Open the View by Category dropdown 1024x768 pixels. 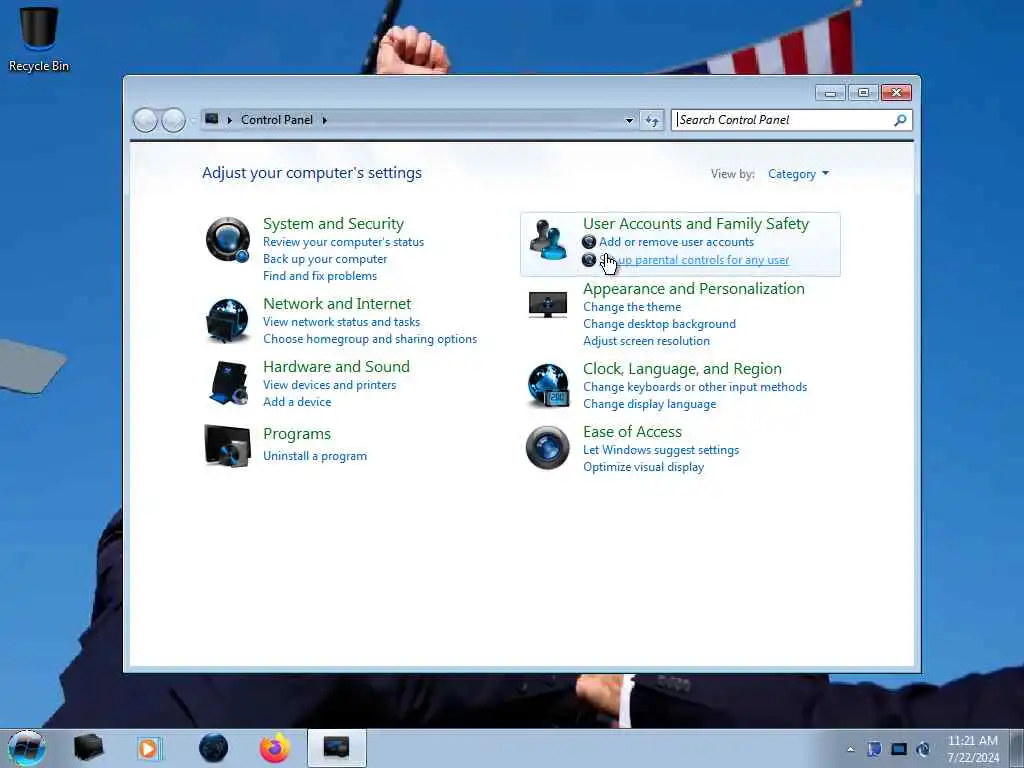point(798,174)
